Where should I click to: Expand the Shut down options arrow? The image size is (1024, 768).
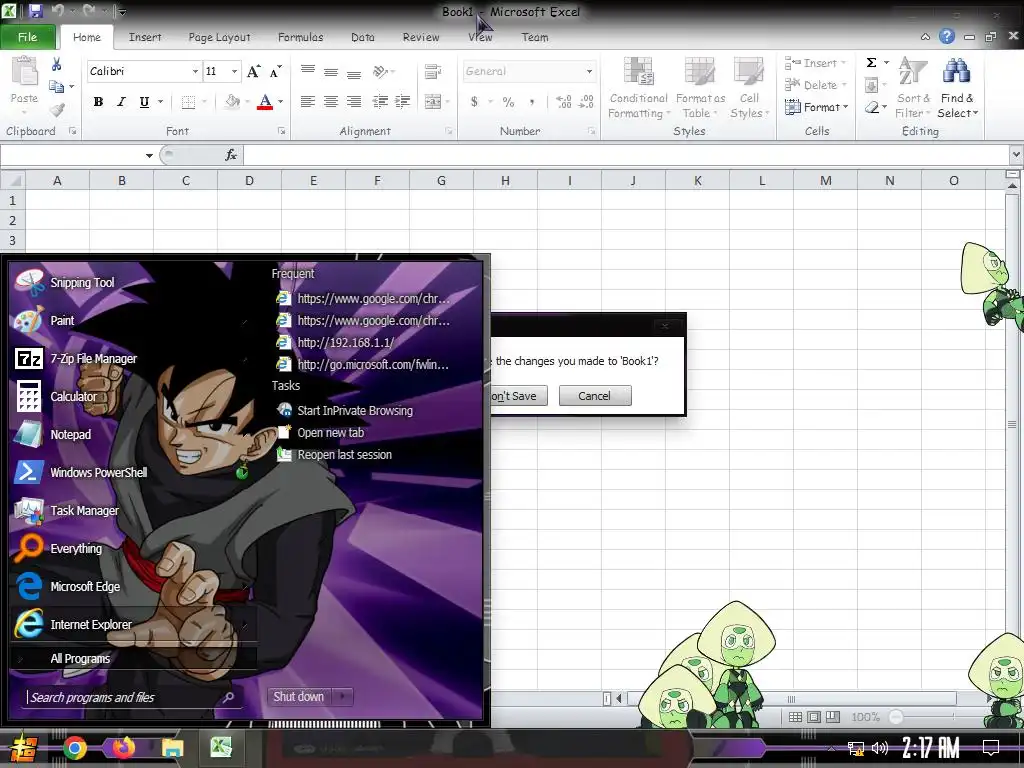(x=343, y=697)
